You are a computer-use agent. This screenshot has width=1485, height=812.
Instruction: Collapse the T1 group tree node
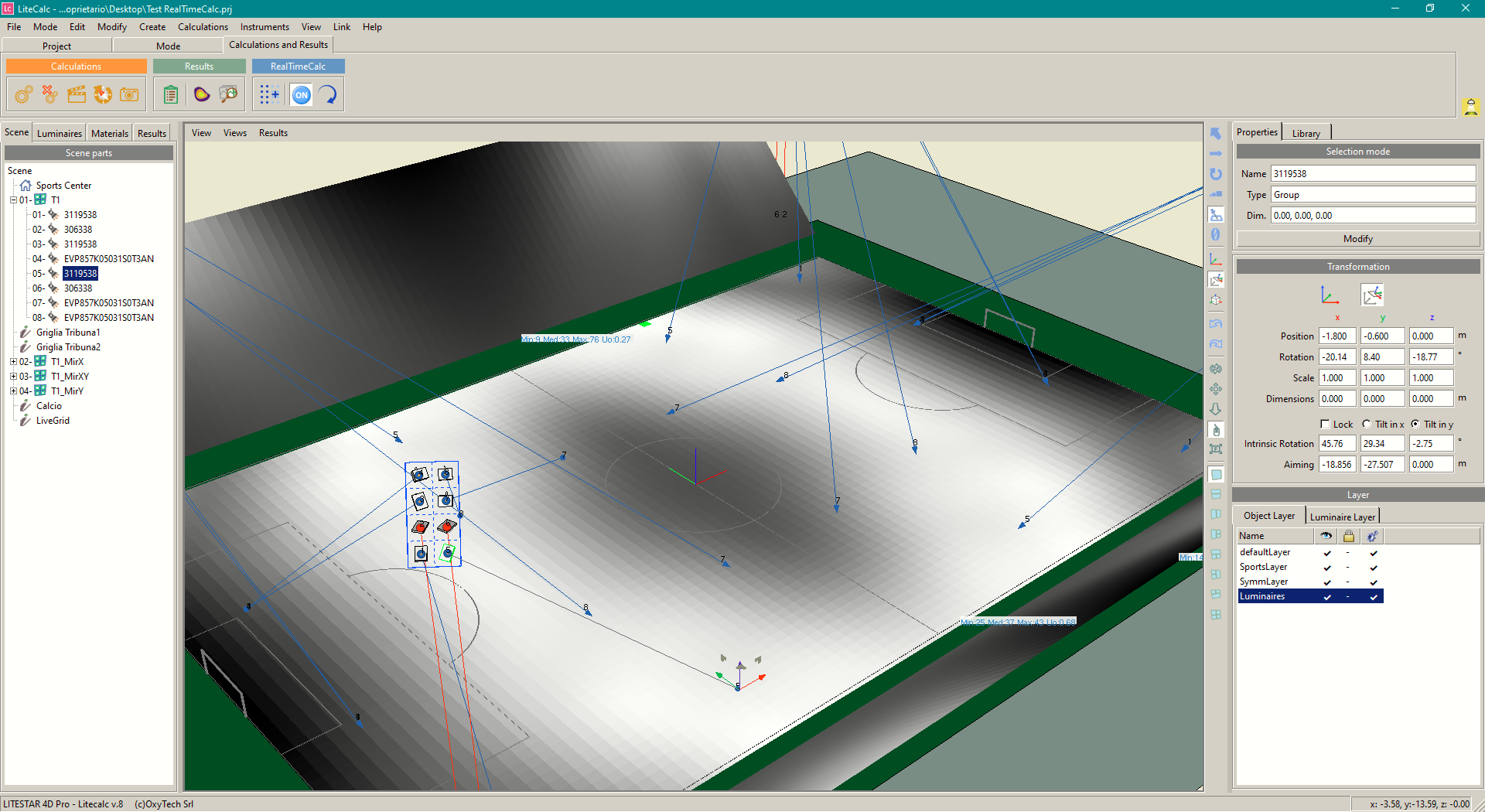[x=13, y=200]
